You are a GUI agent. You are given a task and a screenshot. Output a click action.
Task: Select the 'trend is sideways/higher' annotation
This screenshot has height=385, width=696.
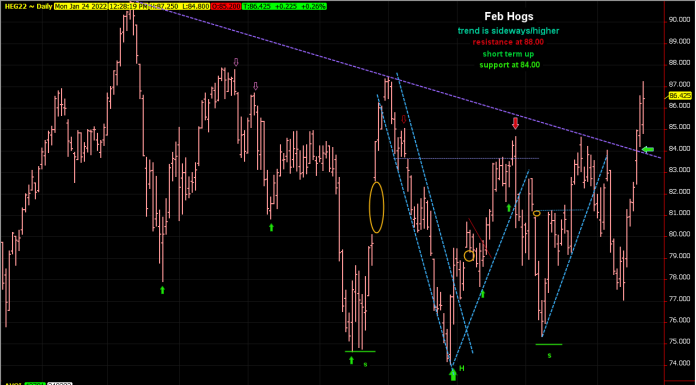(508, 31)
